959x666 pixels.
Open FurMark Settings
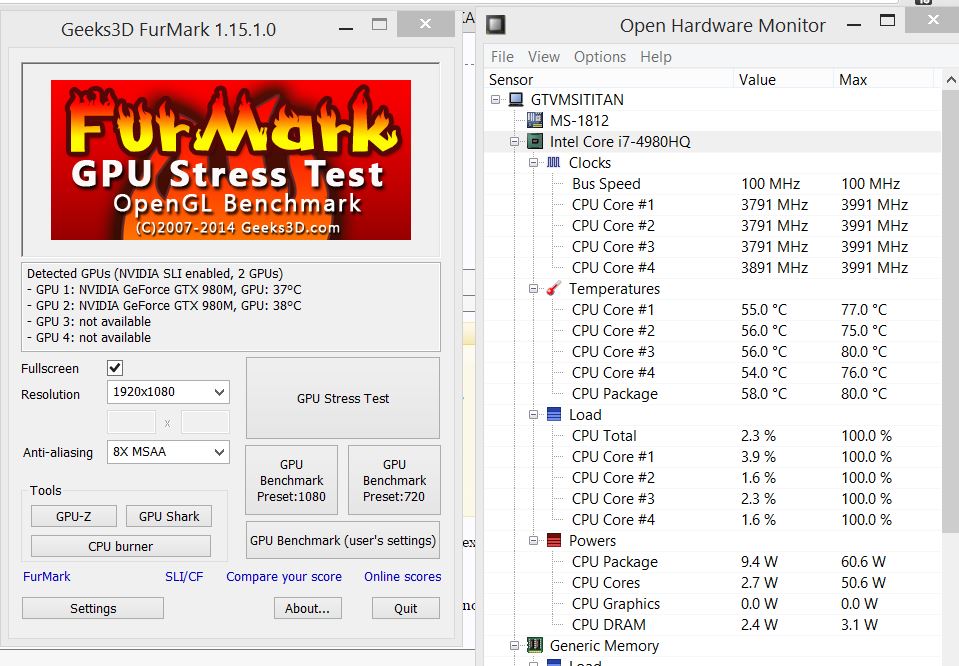(93, 609)
